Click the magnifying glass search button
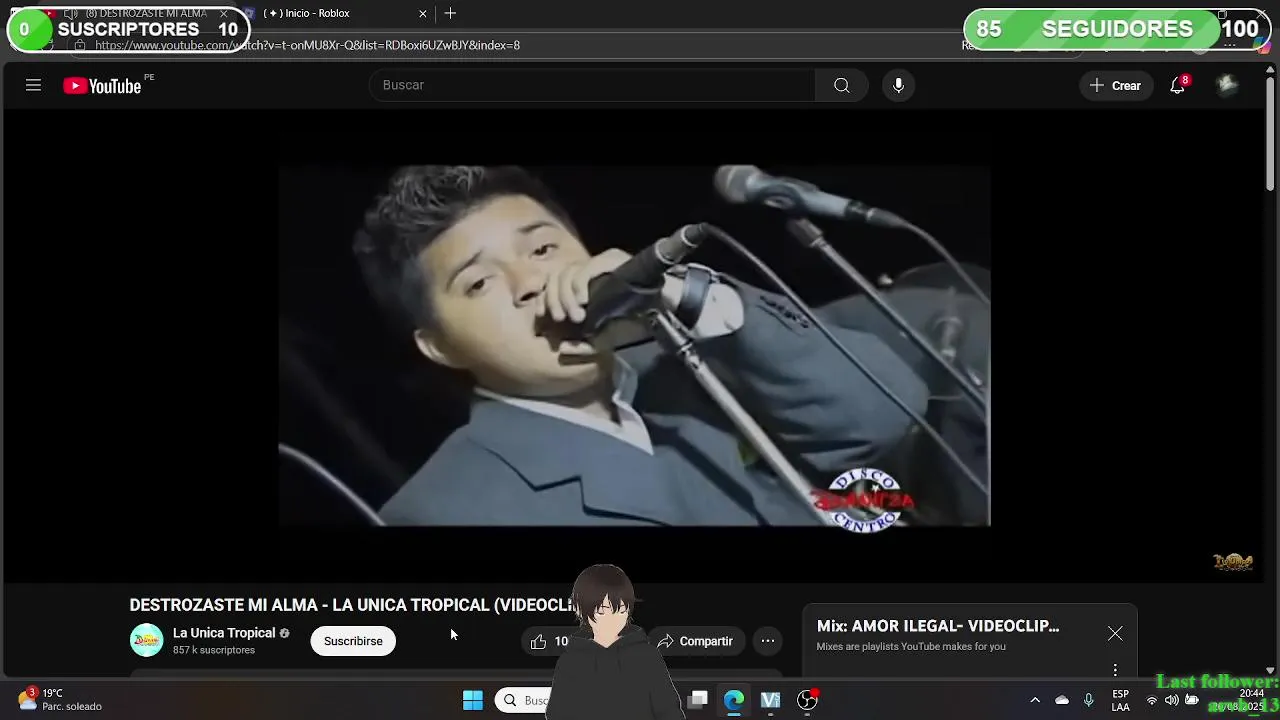The image size is (1280, 720). (x=842, y=85)
